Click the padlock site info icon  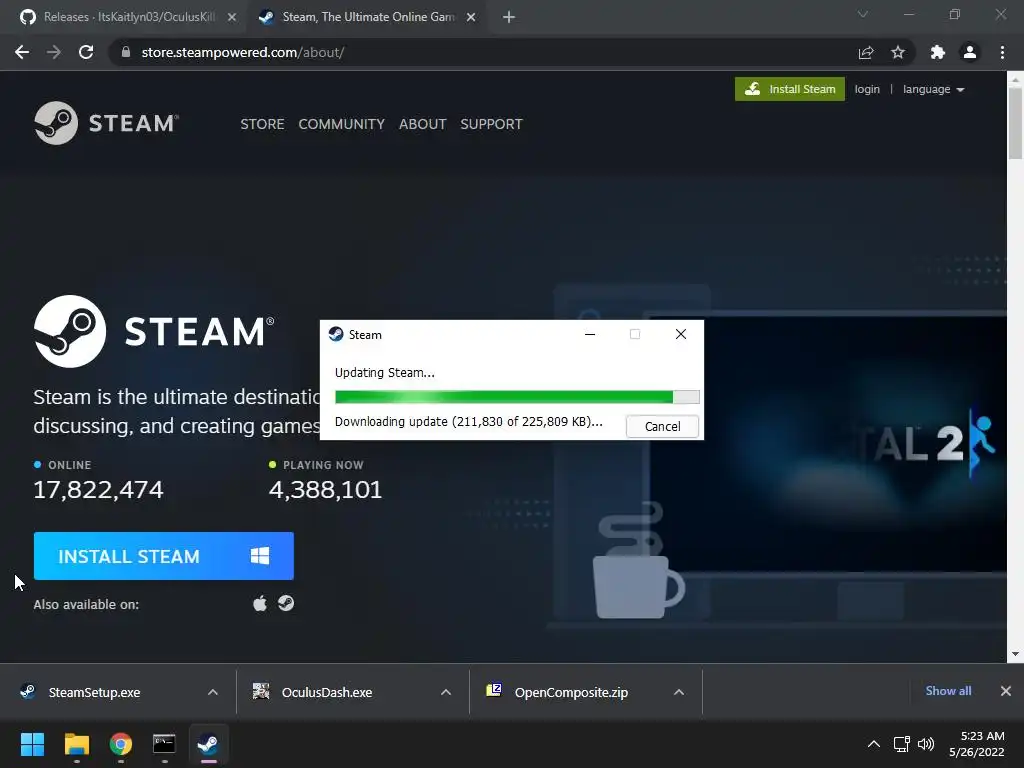126,52
